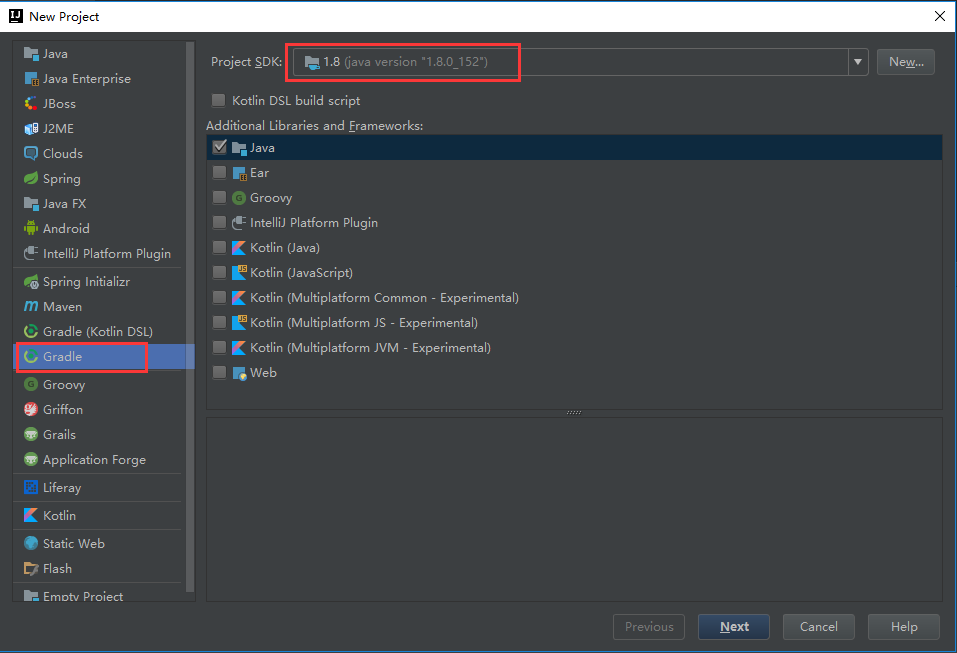Screen dimensions: 957x653
Task: Select the Grails icon
Action: tap(31, 435)
